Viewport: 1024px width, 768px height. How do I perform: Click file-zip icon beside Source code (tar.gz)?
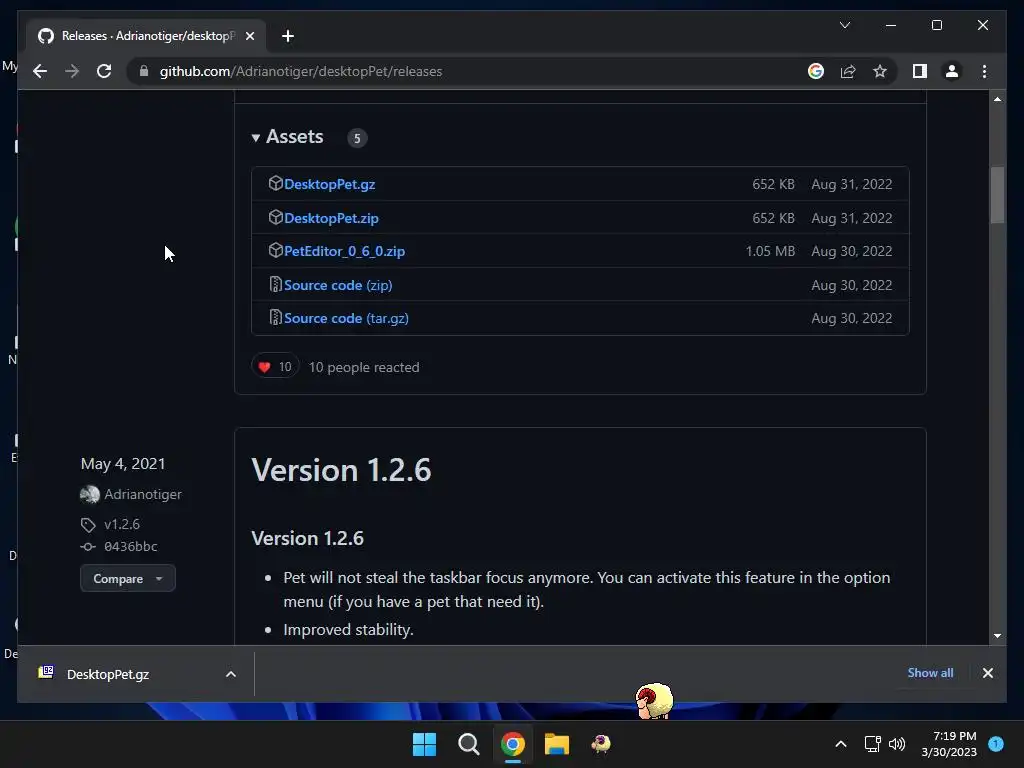point(275,317)
